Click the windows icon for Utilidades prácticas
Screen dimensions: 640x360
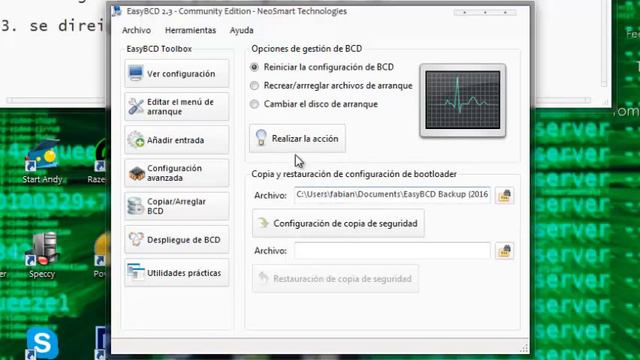tap(136, 272)
